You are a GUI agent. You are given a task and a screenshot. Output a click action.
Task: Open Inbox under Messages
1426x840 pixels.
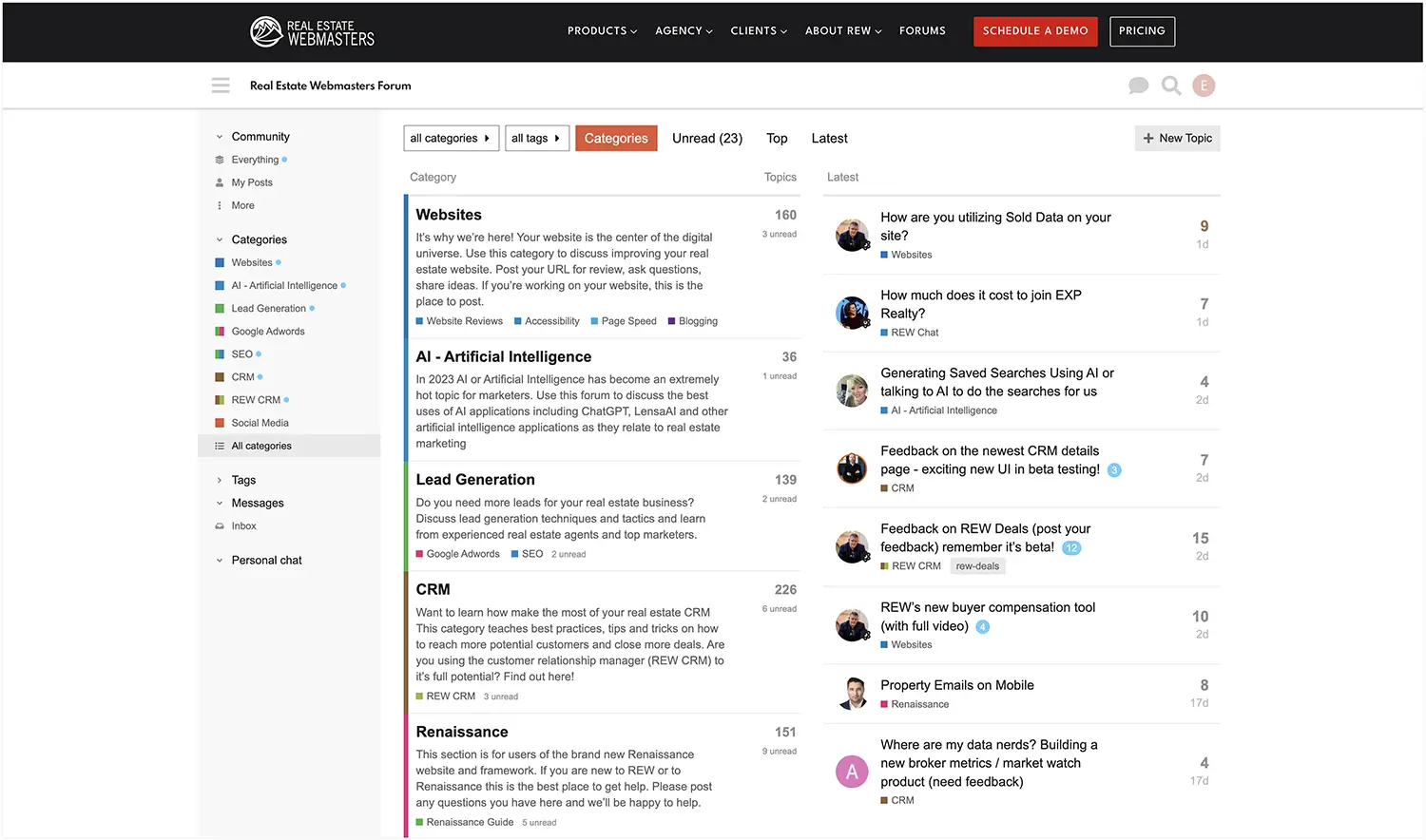[x=243, y=525]
